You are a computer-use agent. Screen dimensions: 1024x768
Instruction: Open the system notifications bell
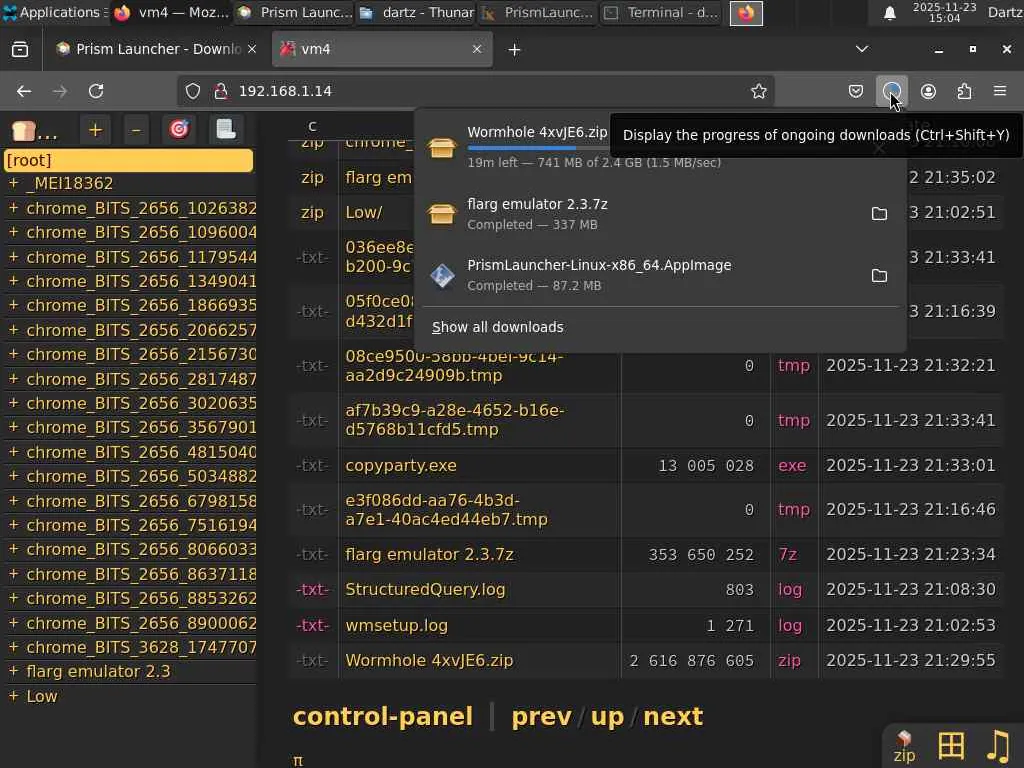889,13
